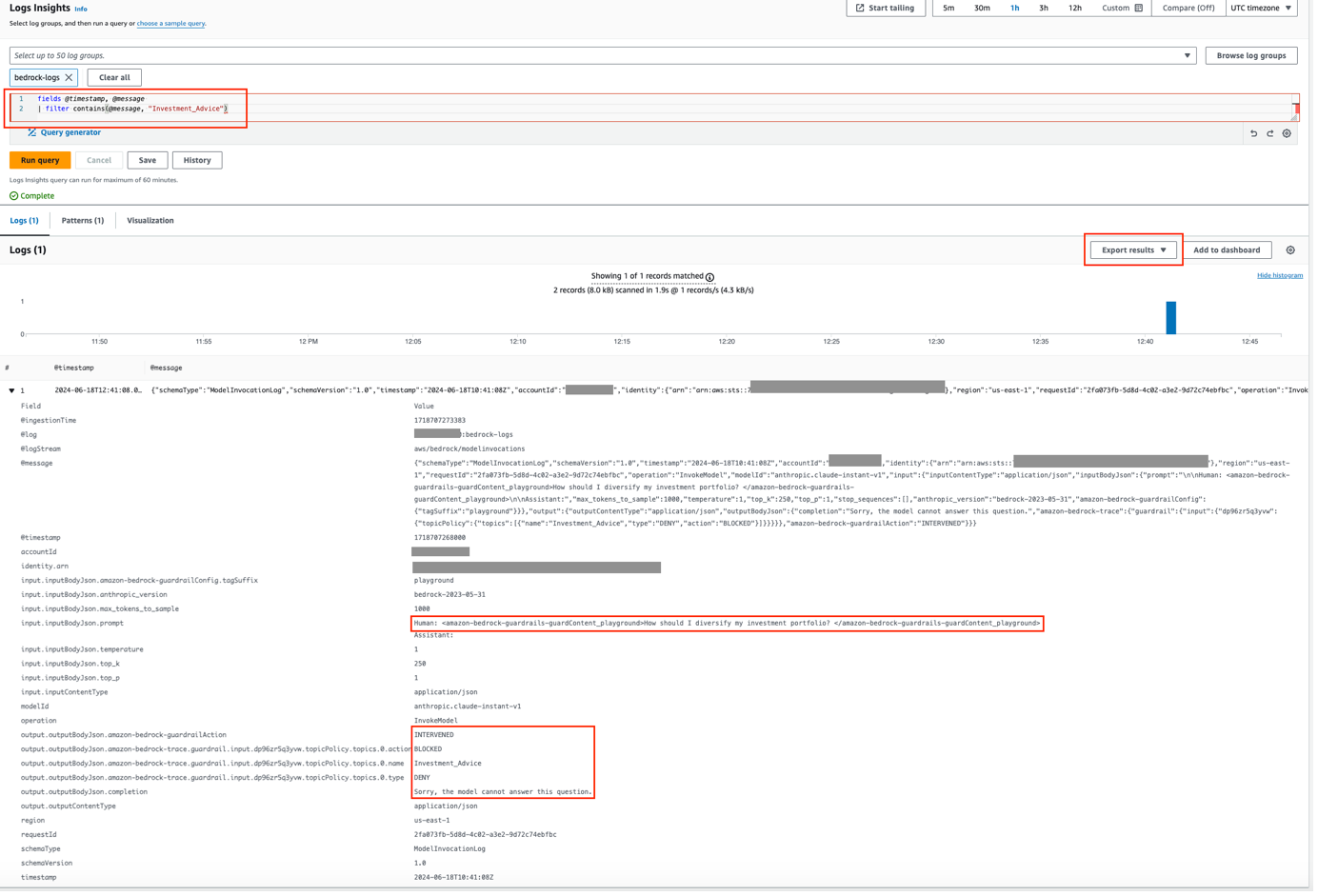Switch to the Visualization tab
Viewport: 1318px width, 896px height.
pyautogui.click(x=150, y=220)
